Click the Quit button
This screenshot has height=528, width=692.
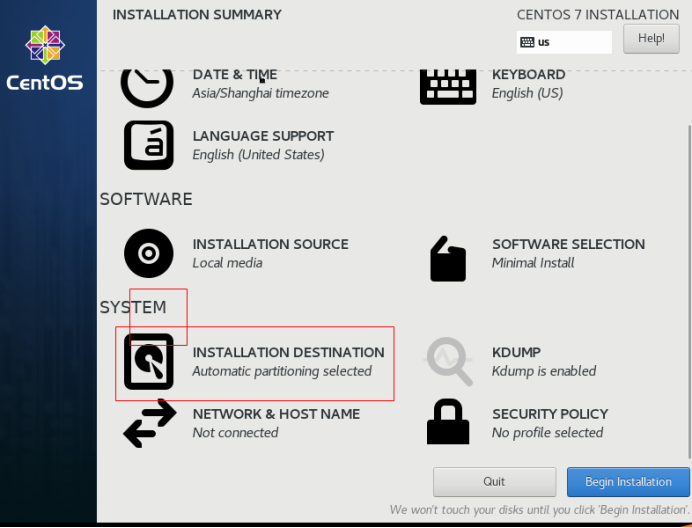pos(494,482)
